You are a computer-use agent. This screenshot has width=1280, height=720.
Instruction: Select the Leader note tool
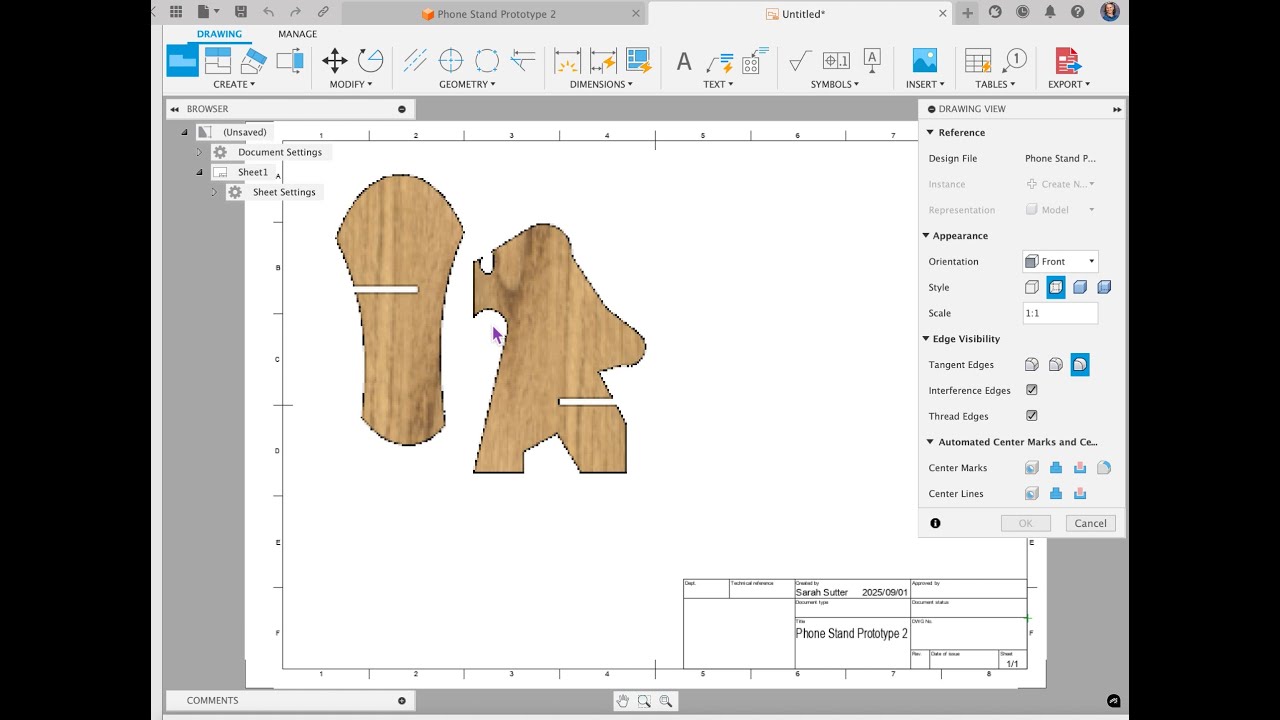pos(720,61)
